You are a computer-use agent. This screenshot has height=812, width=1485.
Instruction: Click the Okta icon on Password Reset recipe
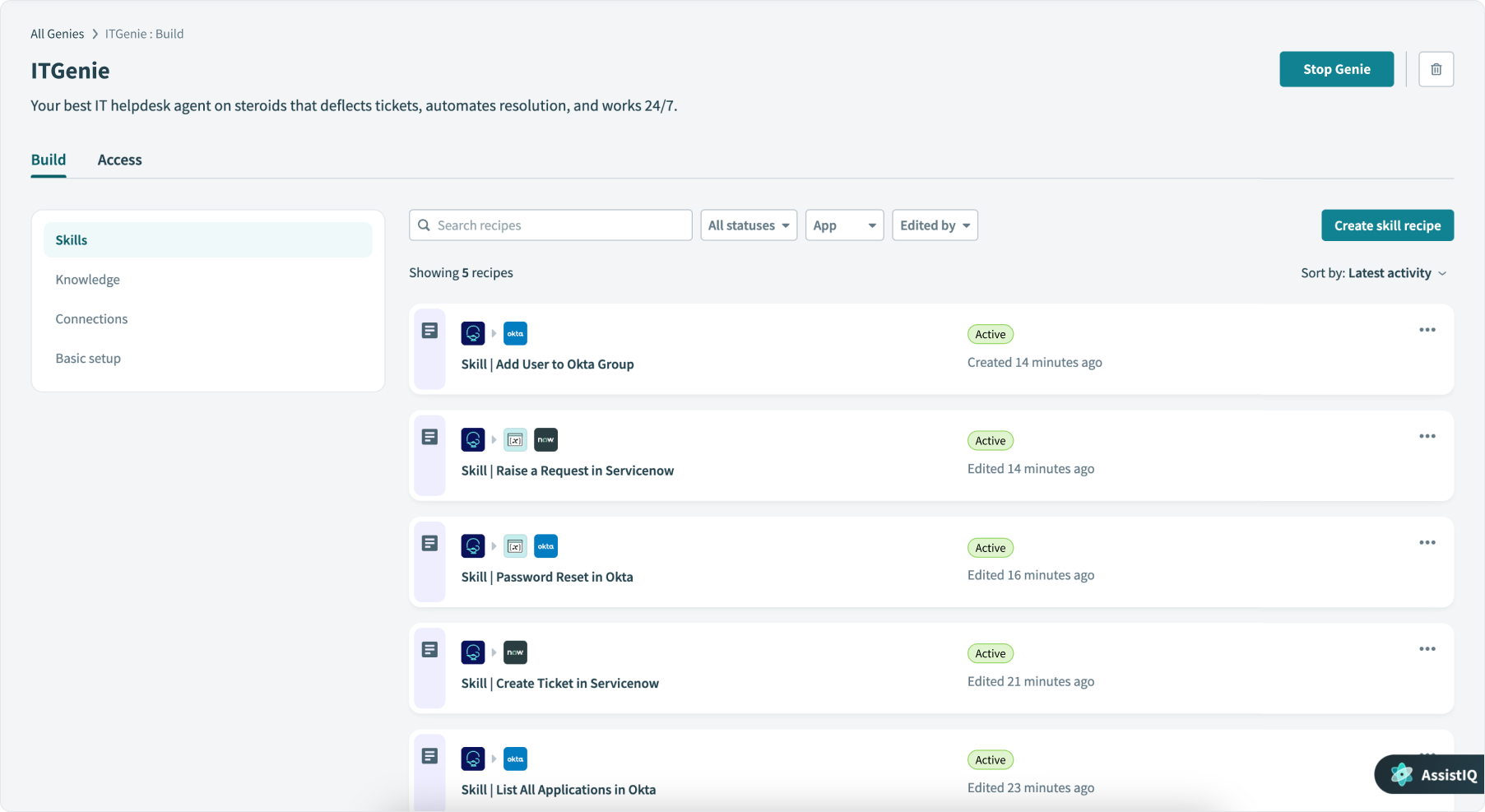click(545, 545)
